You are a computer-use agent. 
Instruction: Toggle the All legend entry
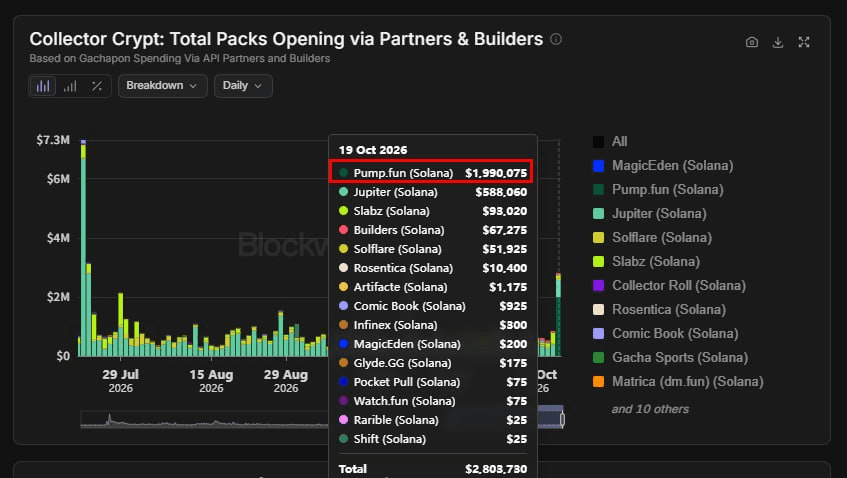[x=610, y=142]
